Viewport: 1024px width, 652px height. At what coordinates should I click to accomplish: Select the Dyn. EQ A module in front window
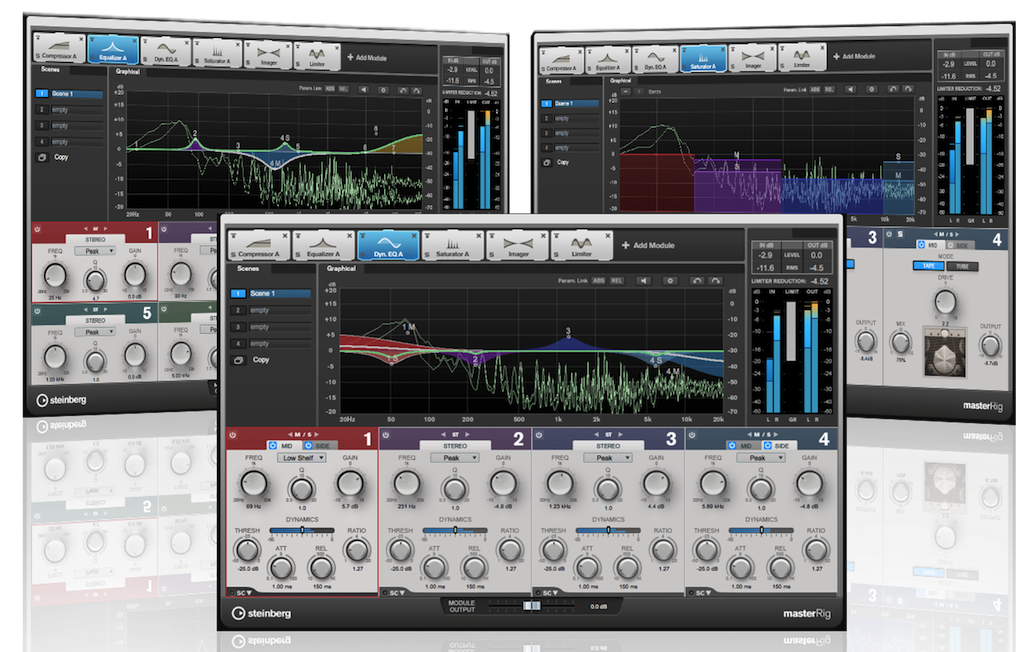point(388,246)
